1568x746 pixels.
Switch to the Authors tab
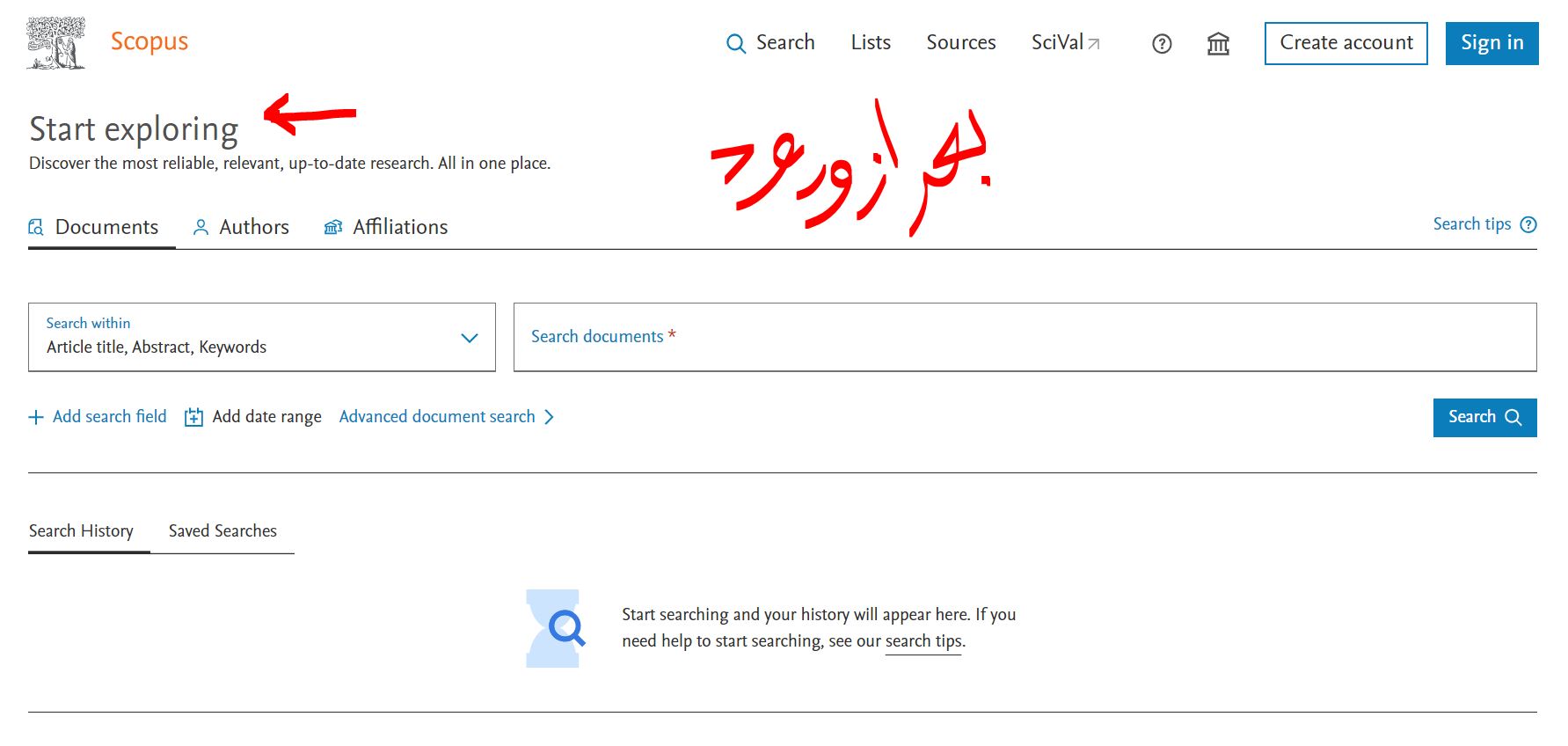241,227
